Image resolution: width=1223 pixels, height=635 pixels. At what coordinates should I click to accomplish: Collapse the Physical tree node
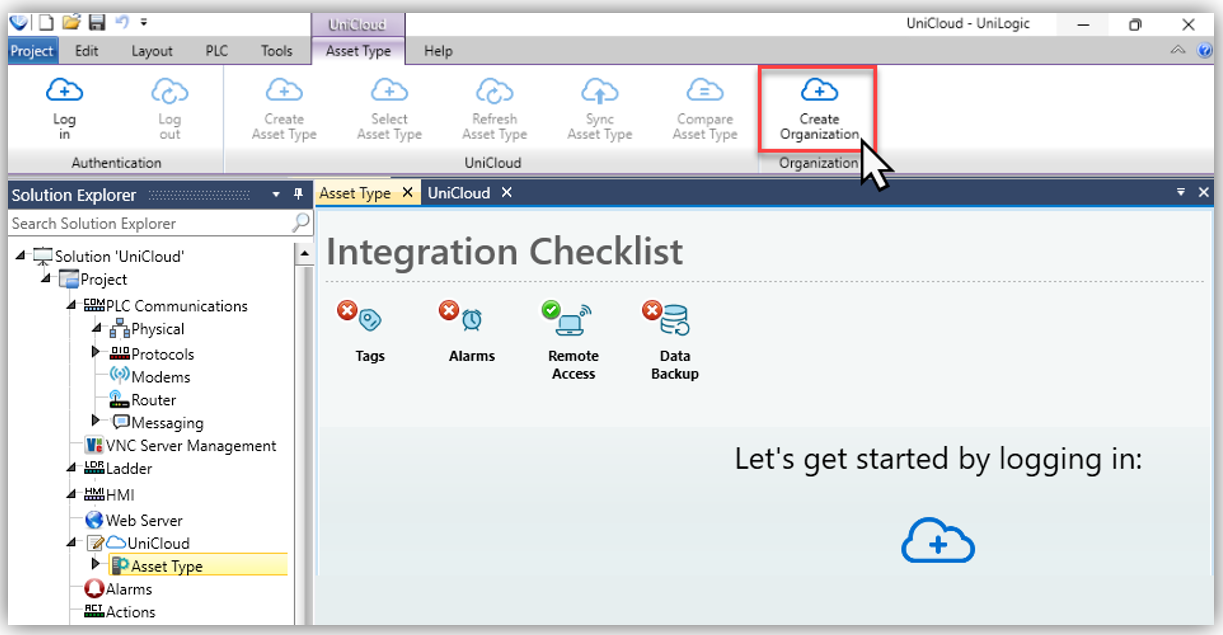click(97, 329)
